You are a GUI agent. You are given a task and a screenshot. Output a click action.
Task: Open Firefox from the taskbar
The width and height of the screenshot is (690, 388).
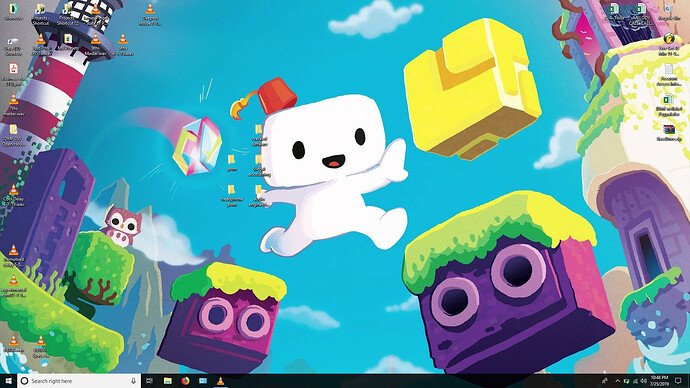185,381
